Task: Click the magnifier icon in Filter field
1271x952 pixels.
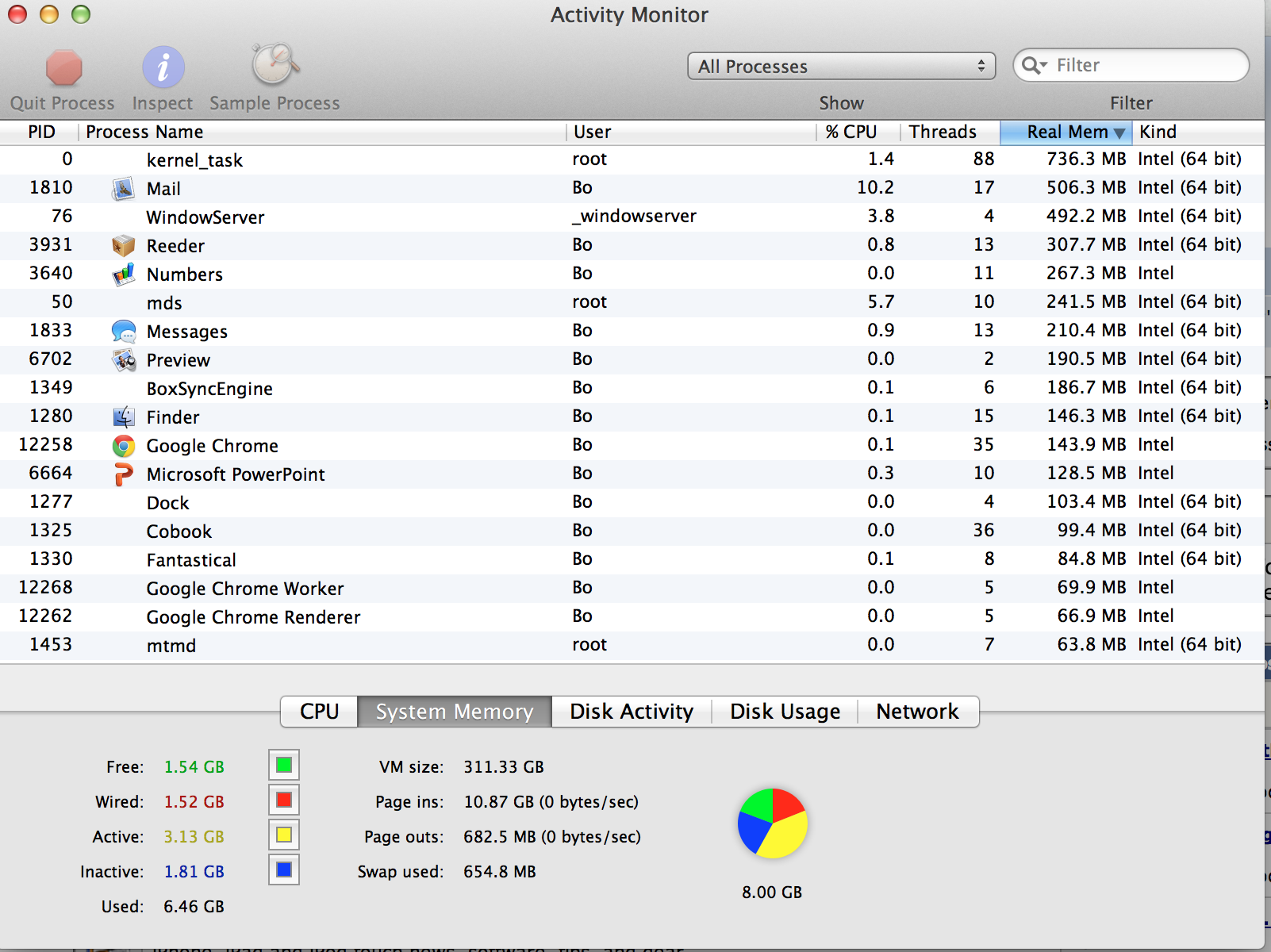Action: 1034,65
